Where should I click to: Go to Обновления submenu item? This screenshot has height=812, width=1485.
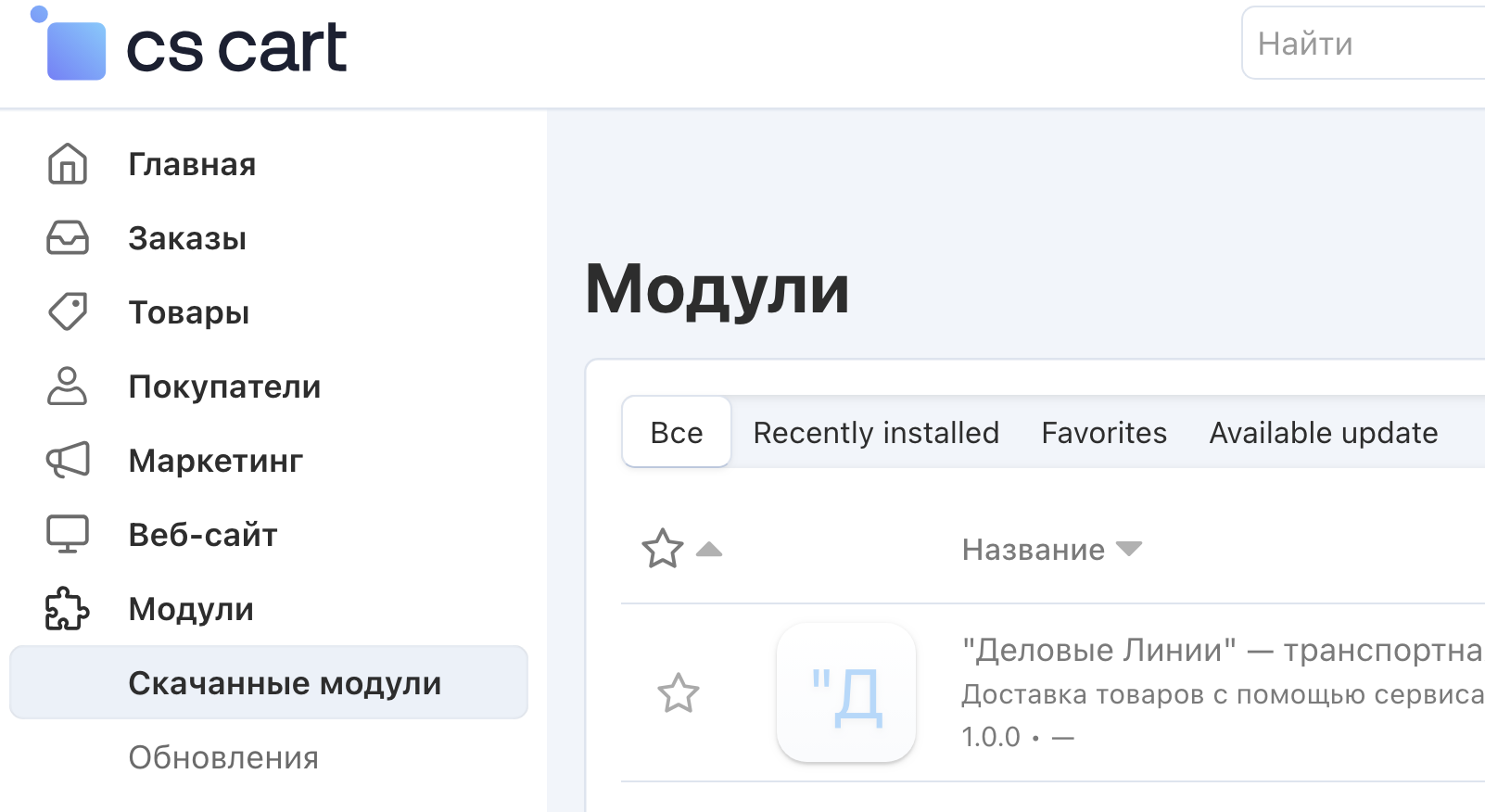tap(223, 757)
